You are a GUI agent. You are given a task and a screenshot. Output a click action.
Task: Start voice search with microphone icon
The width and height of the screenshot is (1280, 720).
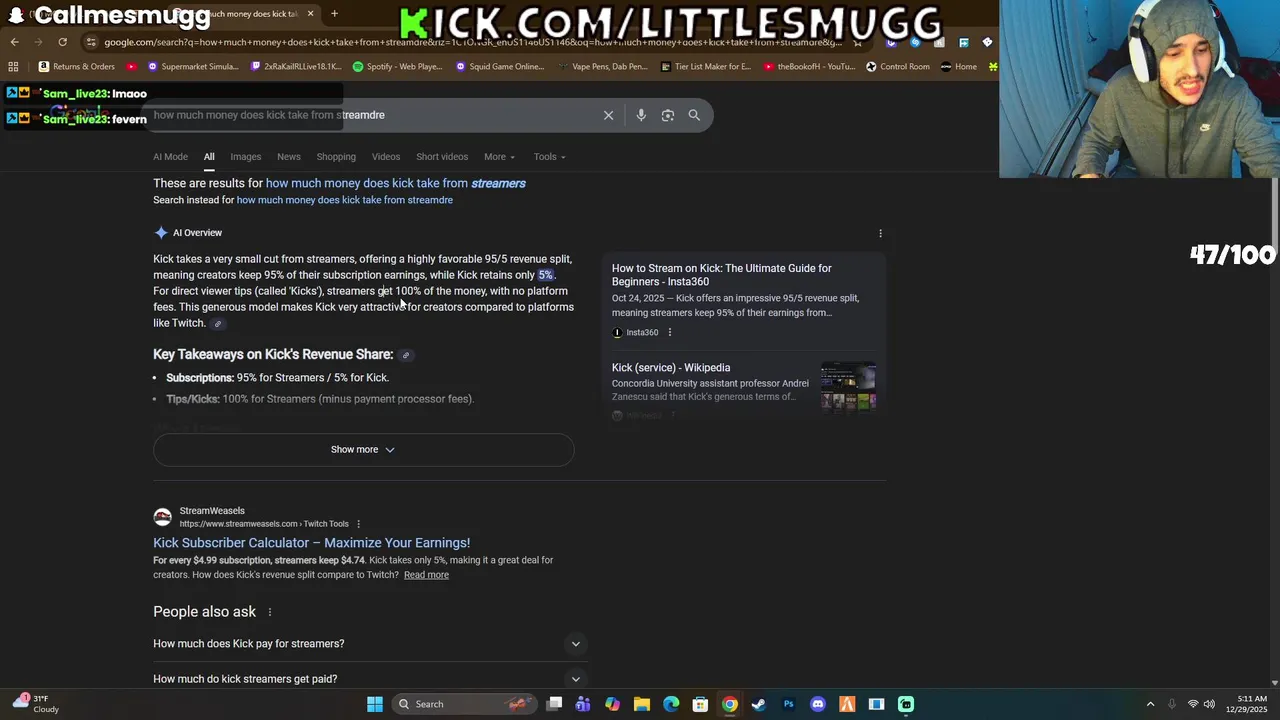pos(641,115)
